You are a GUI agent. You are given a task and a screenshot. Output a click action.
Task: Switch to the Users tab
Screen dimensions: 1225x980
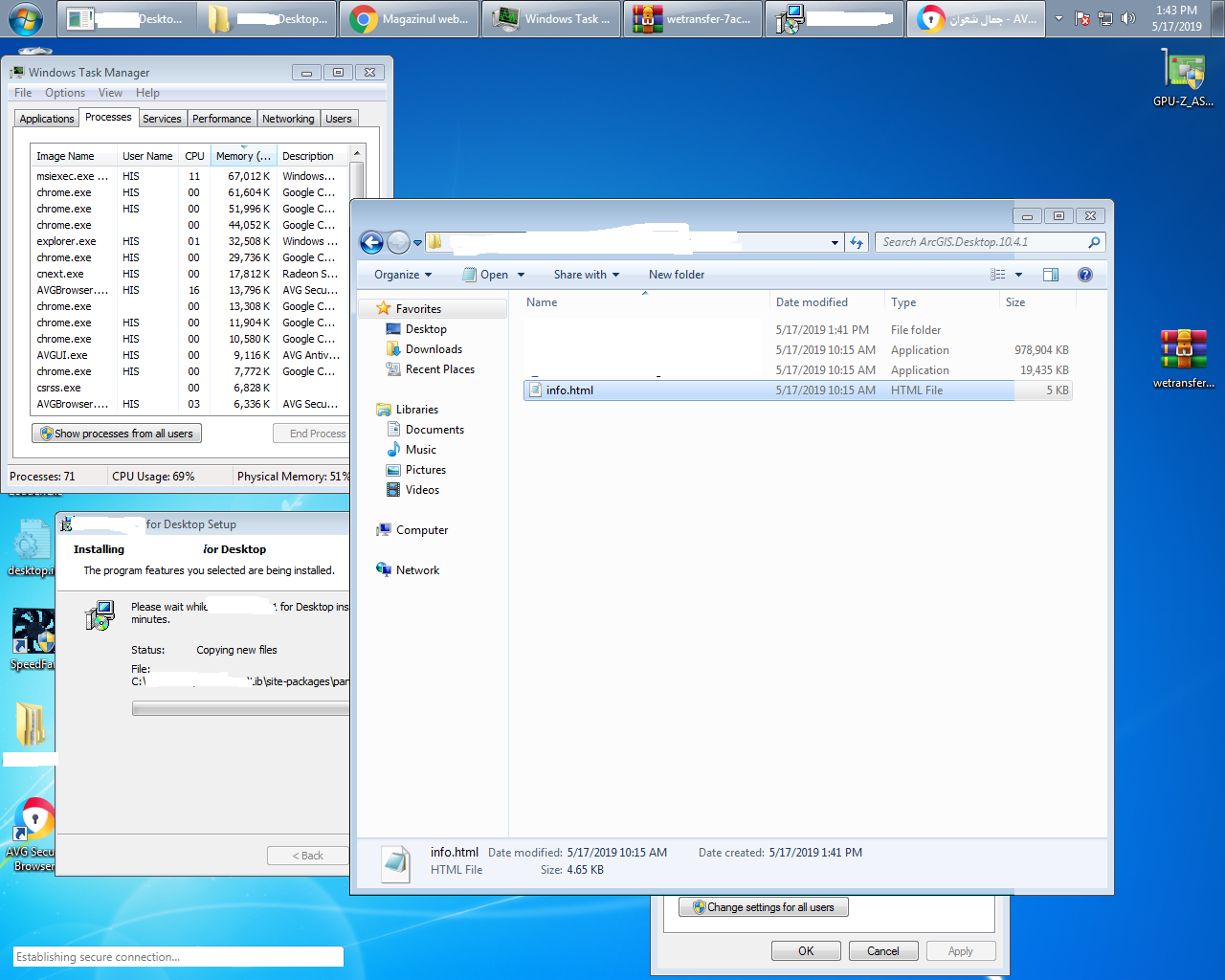[x=339, y=119]
